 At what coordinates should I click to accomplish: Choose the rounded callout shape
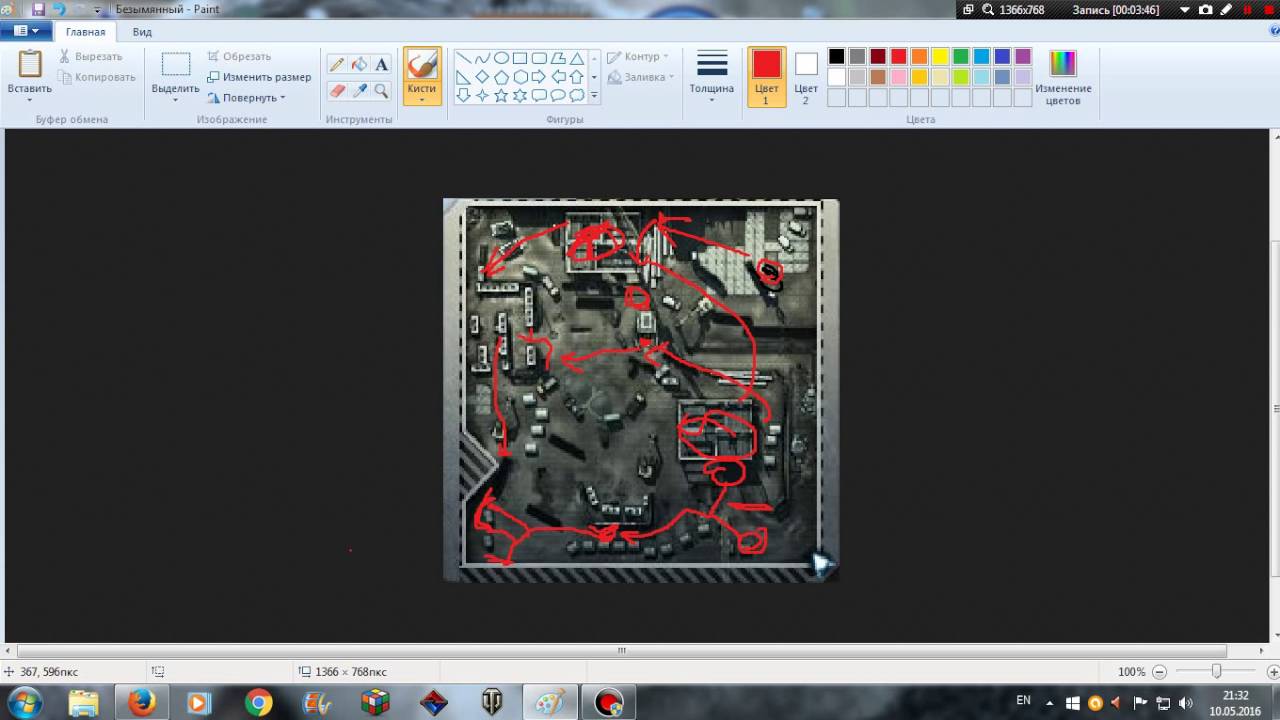pyautogui.click(x=539, y=96)
